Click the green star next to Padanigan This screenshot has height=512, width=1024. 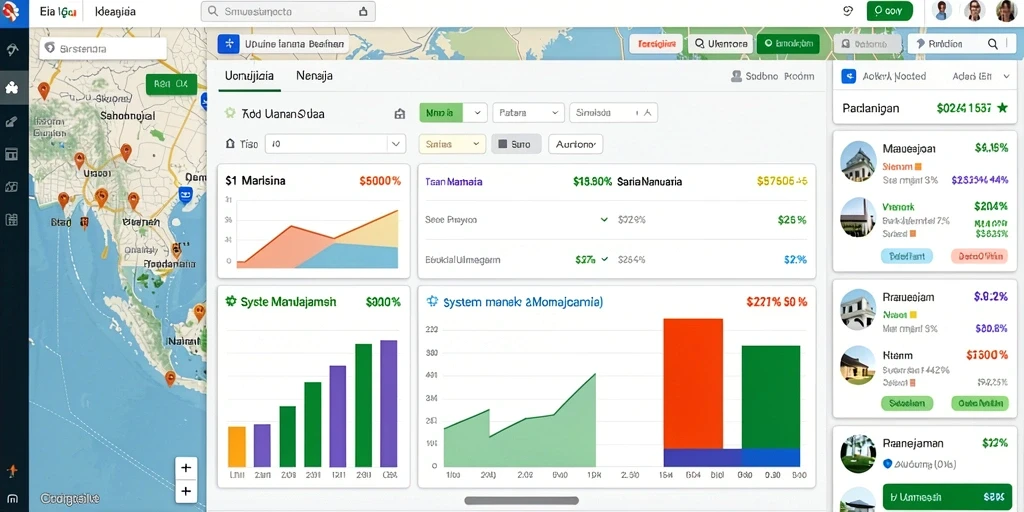click(1002, 108)
